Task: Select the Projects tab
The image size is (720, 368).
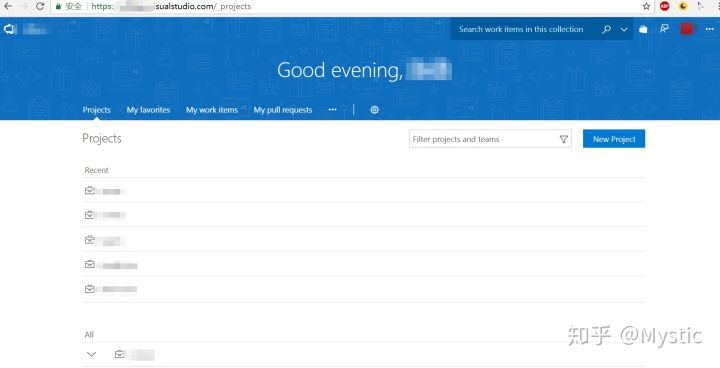Action: coord(96,110)
